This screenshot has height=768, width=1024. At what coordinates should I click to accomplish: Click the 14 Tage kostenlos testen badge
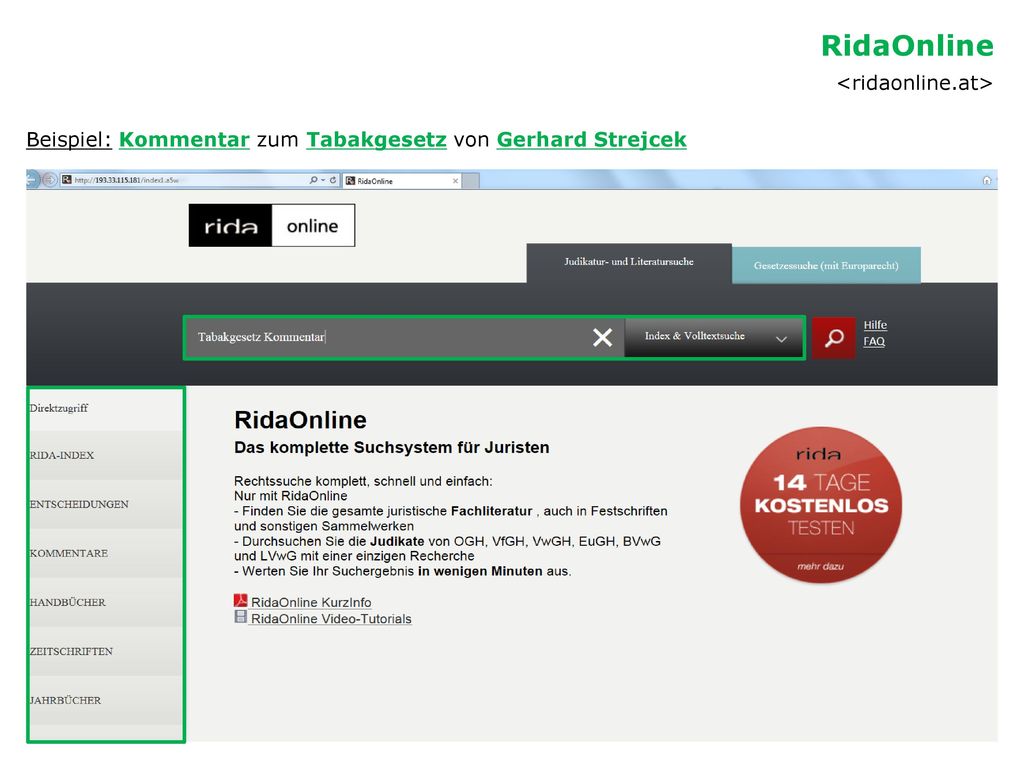tap(821, 504)
